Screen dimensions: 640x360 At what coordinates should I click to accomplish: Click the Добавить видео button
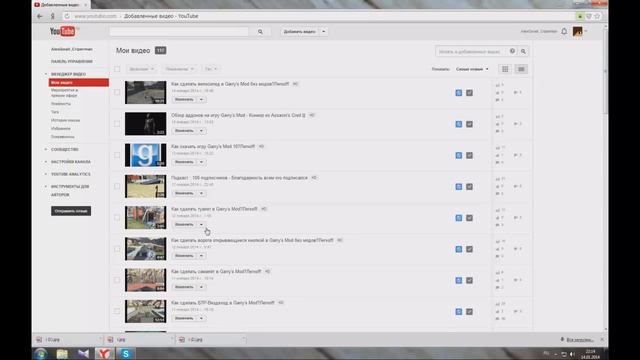coord(300,31)
